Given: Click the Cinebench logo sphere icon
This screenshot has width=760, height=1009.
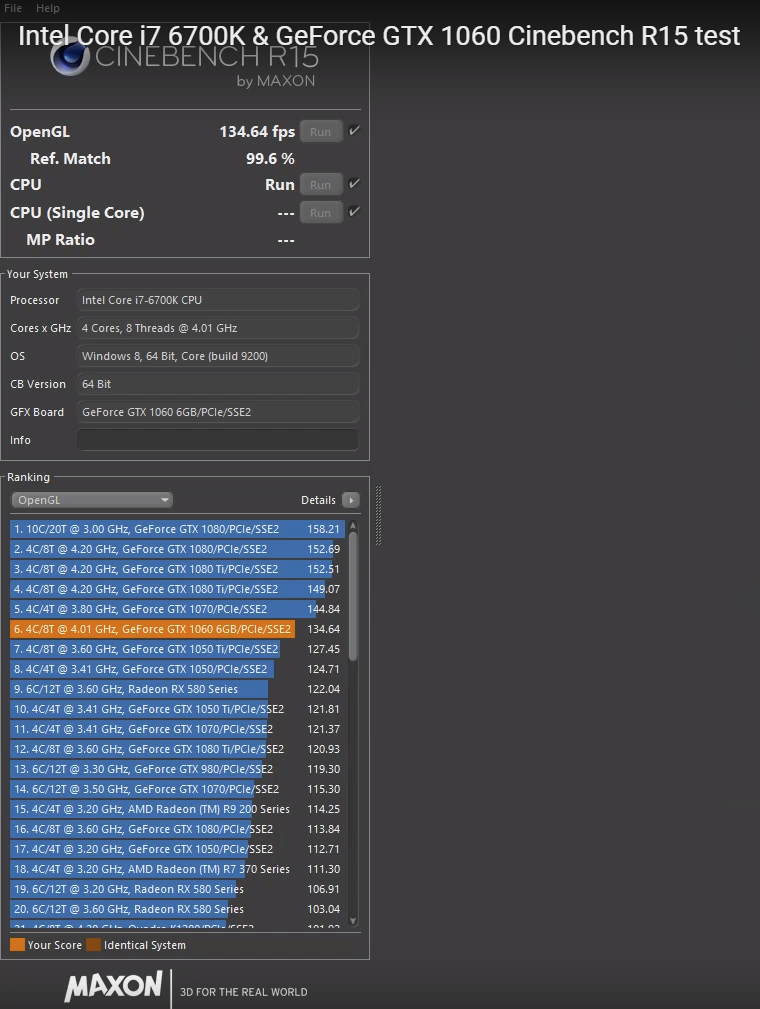Looking at the screenshot, I should [x=70, y=55].
